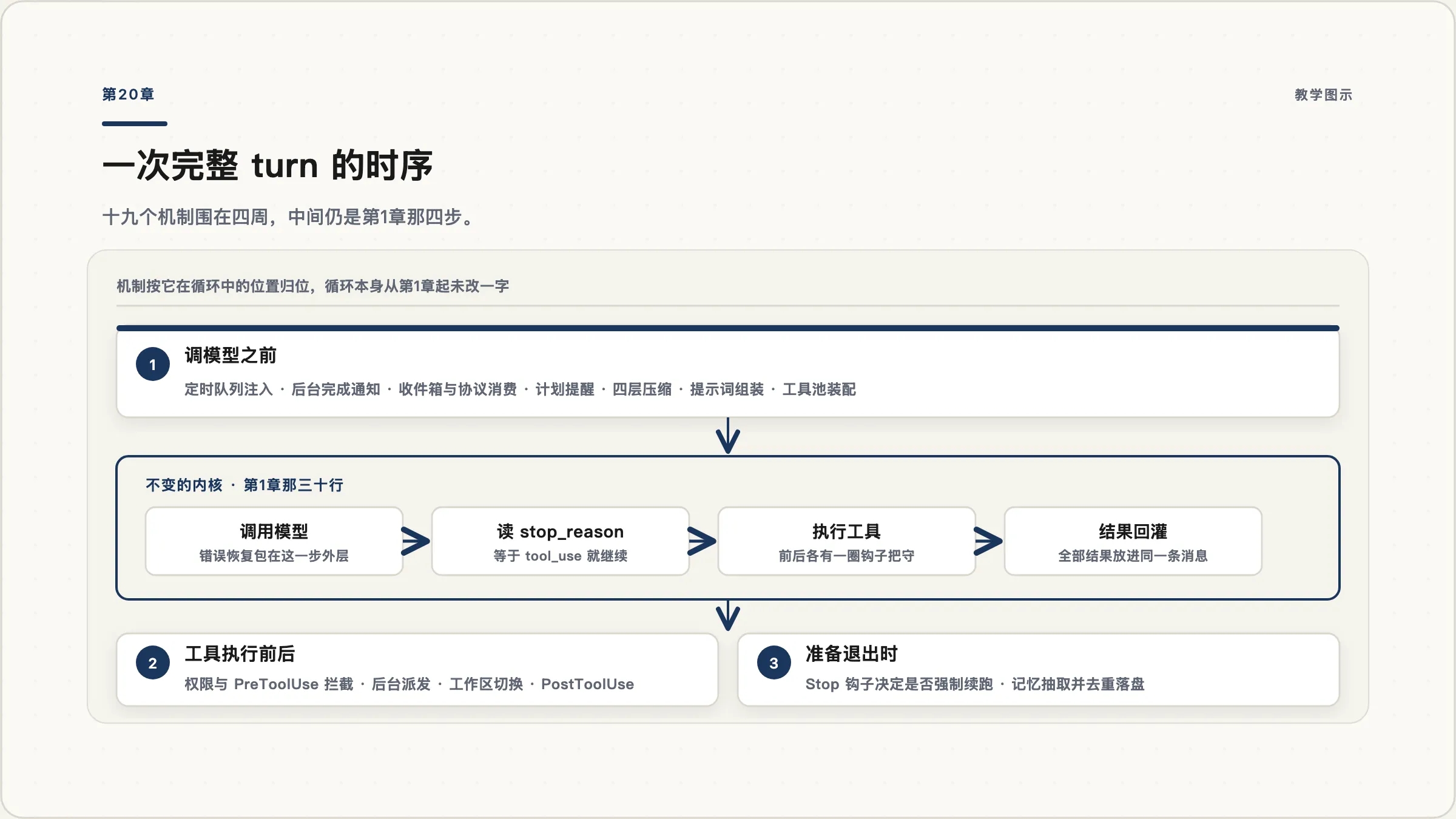The image size is (1456, 819).
Task: Select the 调用模型 step box
Action: click(x=274, y=541)
